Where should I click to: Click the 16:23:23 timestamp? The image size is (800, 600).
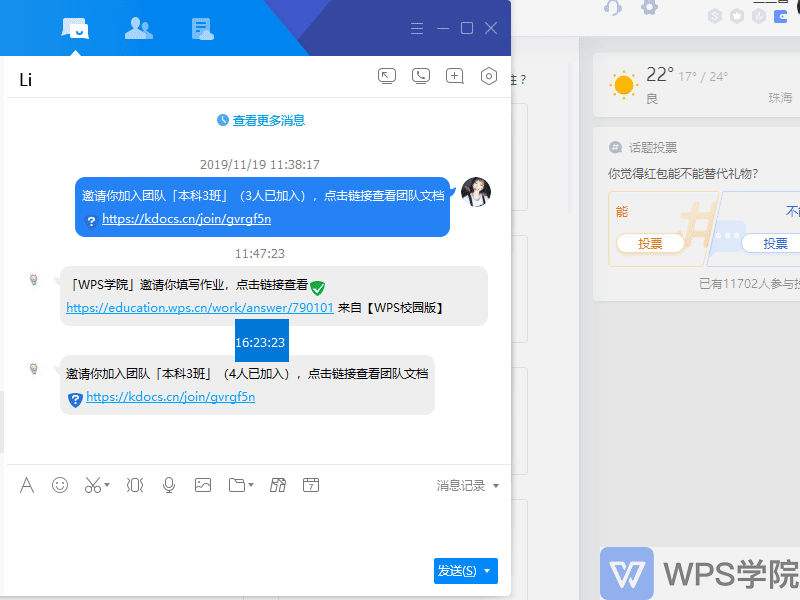tap(260, 342)
